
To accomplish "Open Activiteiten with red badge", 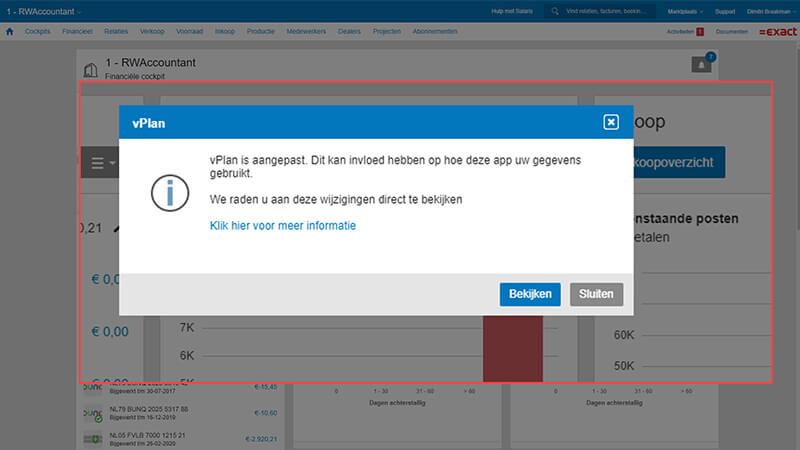I will pos(685,32).
